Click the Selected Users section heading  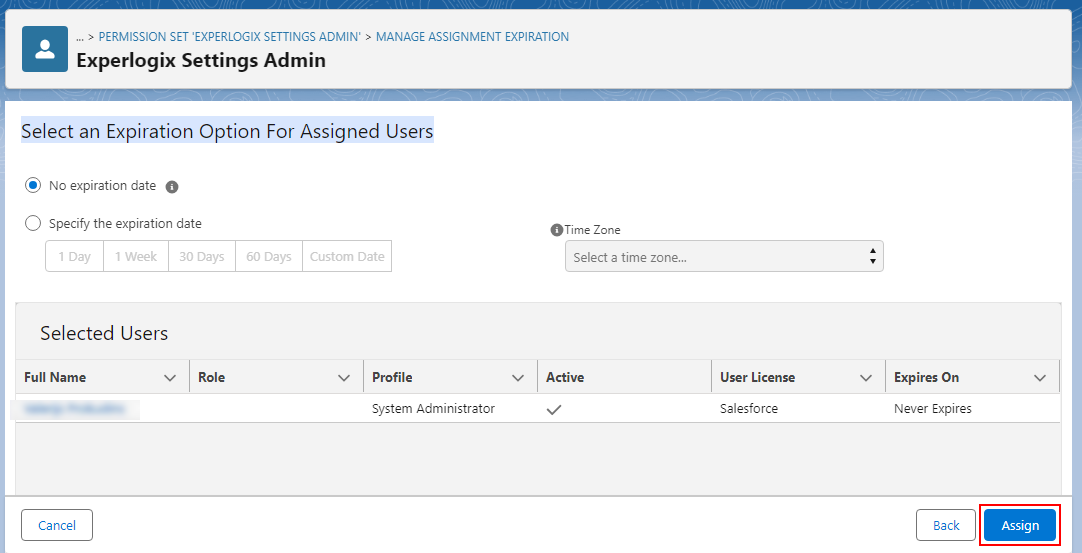pyautogui.click(x=104, y=333)
